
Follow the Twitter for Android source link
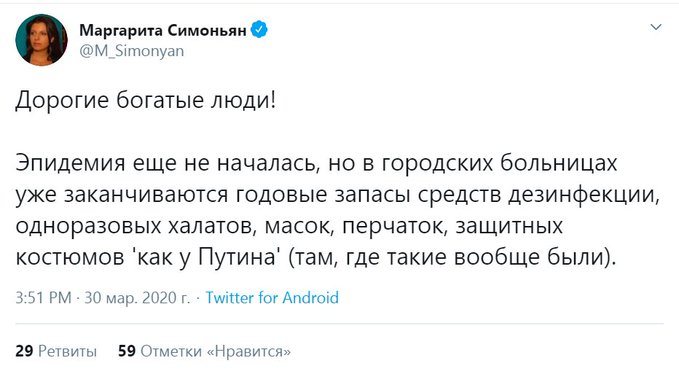272,298
